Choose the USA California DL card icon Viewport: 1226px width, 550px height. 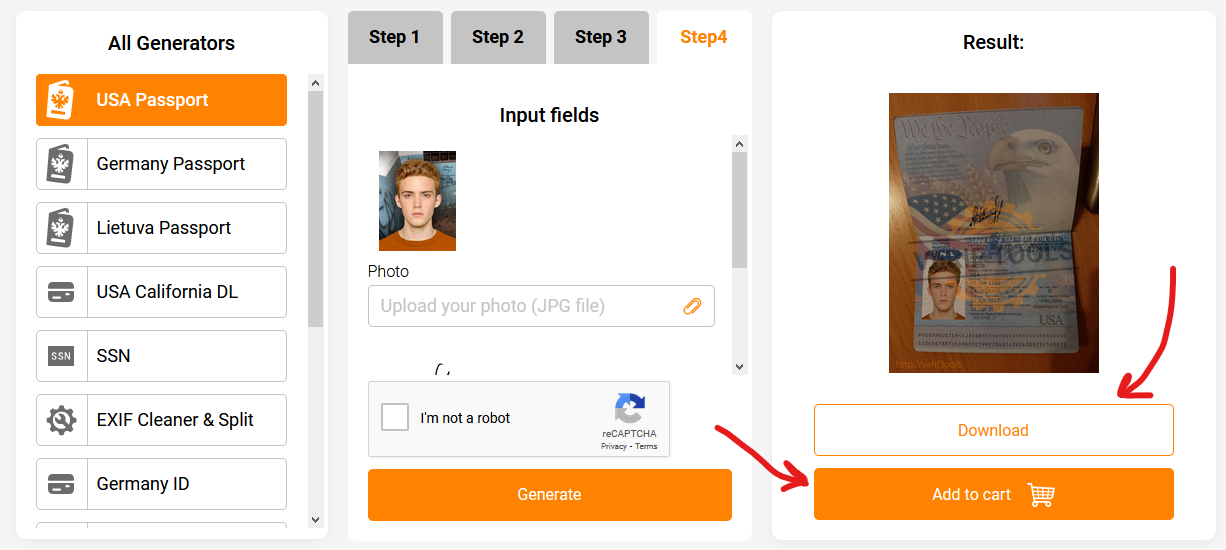tap(61, 292)
